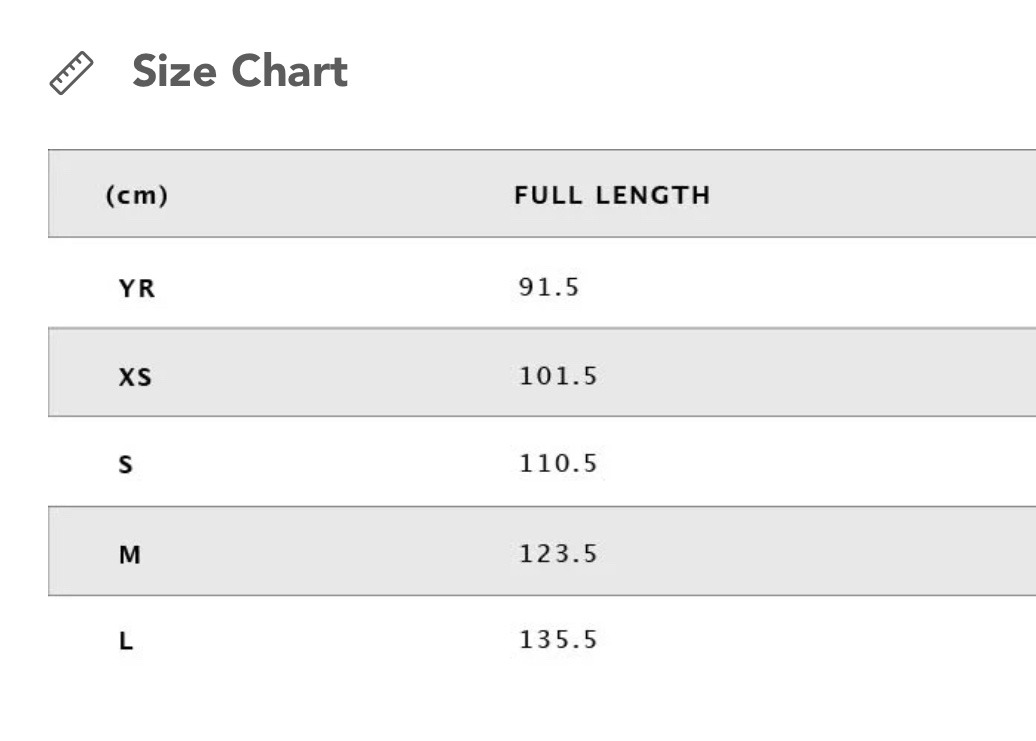The height and width of the screenshot is (741, 1036).
Task: Select the M size row label
Action: tap(130, 555)
